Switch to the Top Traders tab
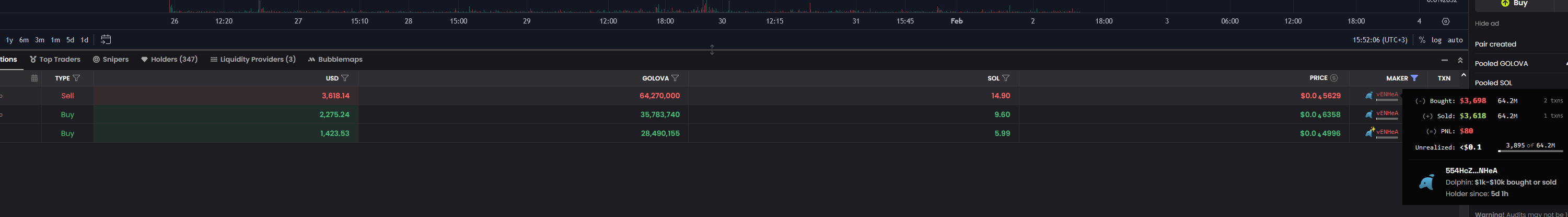 pyautogui.click(x=55, y=59)
